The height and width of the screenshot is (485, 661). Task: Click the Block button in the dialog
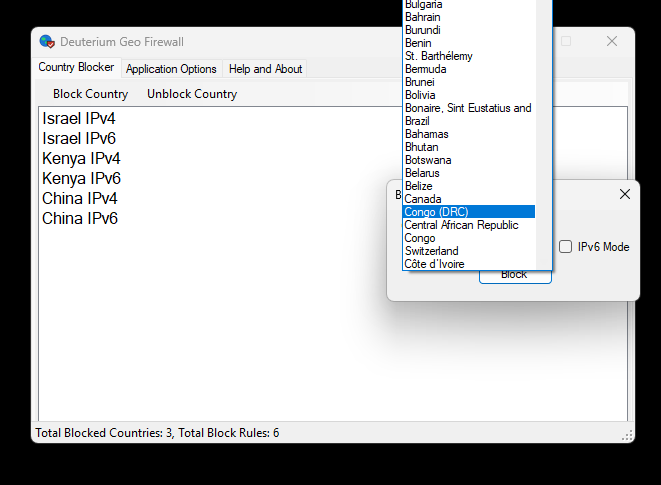pyautogui.click(x=515, y=275)
